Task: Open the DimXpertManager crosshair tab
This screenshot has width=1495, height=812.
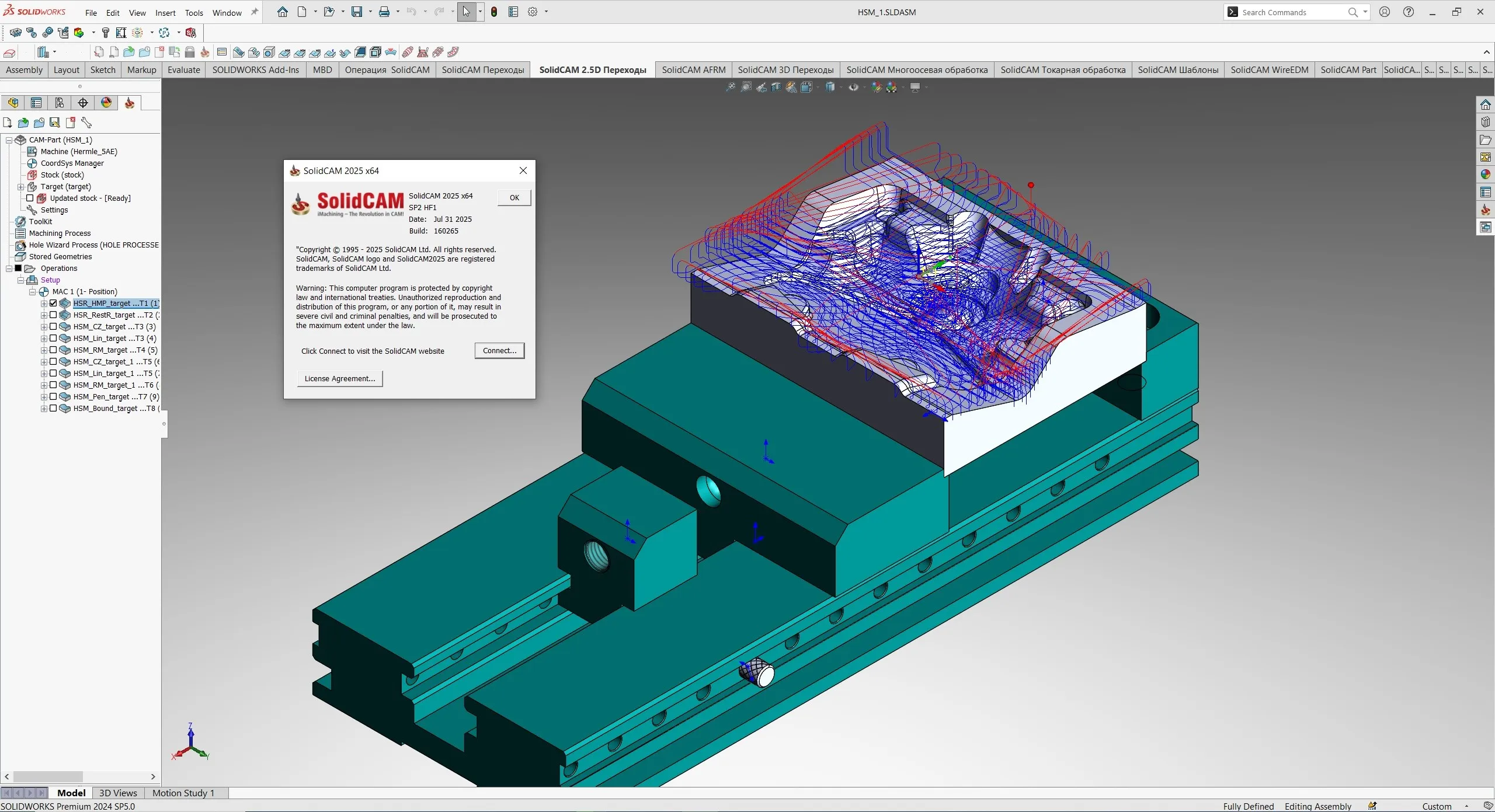Action: pyautogui.click(x=83, y=103)
